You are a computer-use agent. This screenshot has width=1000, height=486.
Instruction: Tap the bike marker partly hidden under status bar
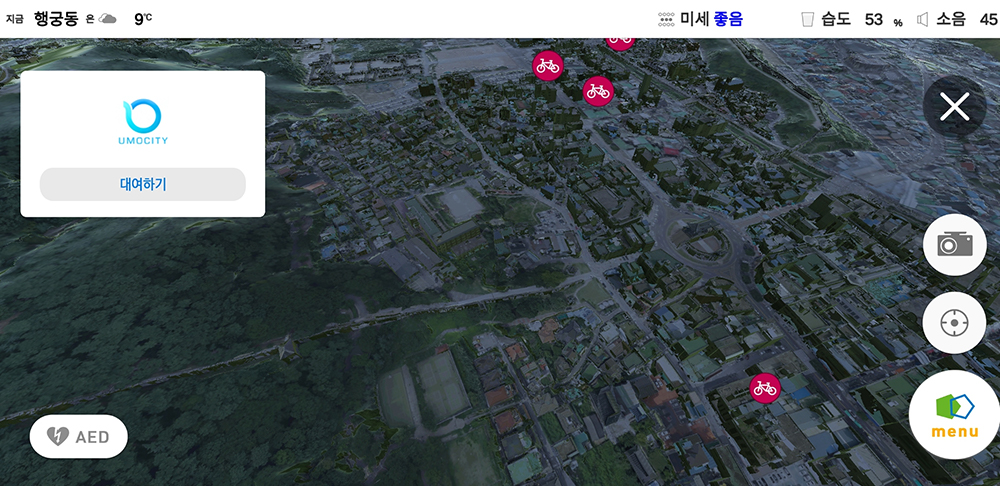pyautogui.click(x=620, y=40)
